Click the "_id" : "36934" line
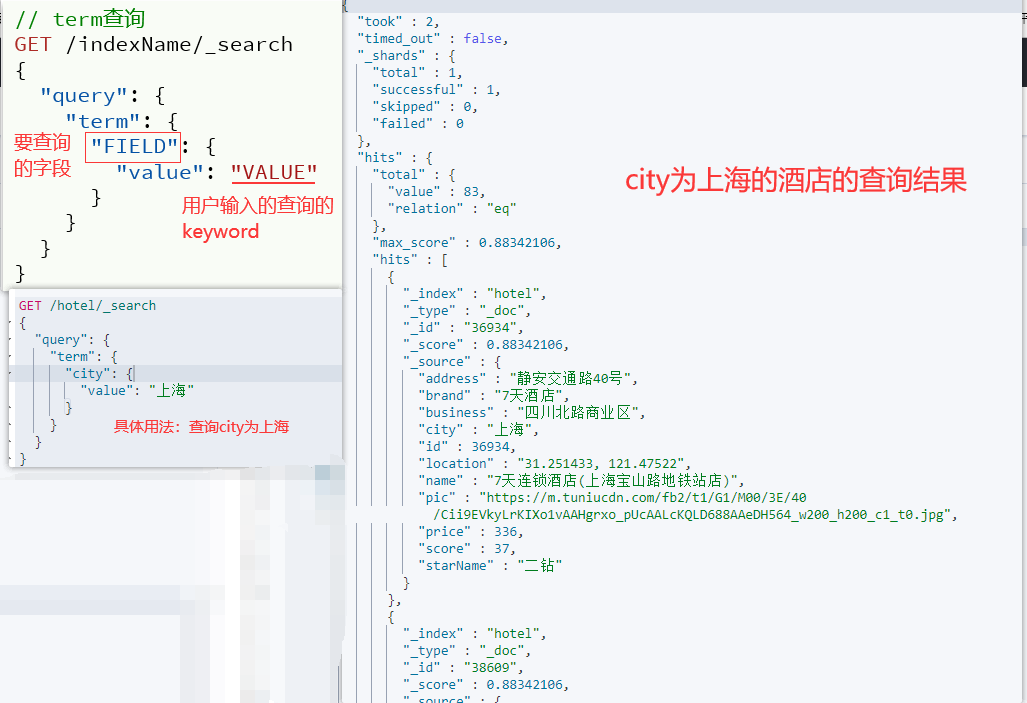Viewport: 1027px width, 703px height. click(x=463, y=328)
